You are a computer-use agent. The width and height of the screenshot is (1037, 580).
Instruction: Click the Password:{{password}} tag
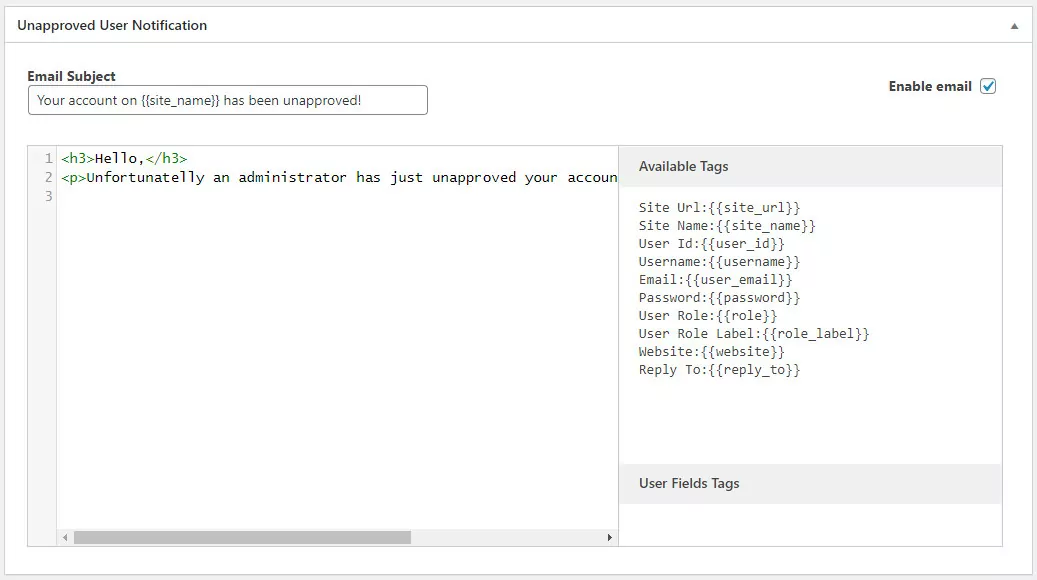coord(719,298)
